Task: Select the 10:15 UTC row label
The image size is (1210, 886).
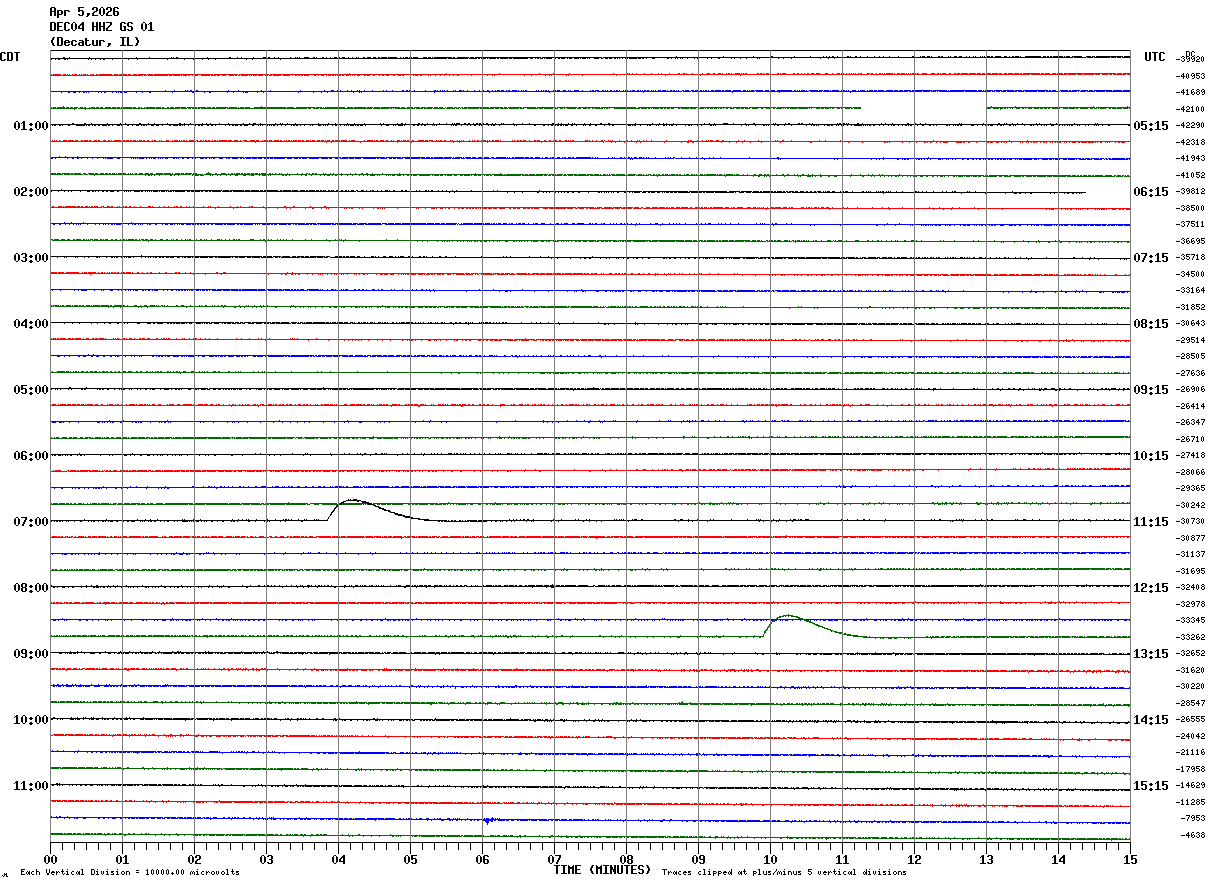Action: [x=1151, y=456]
